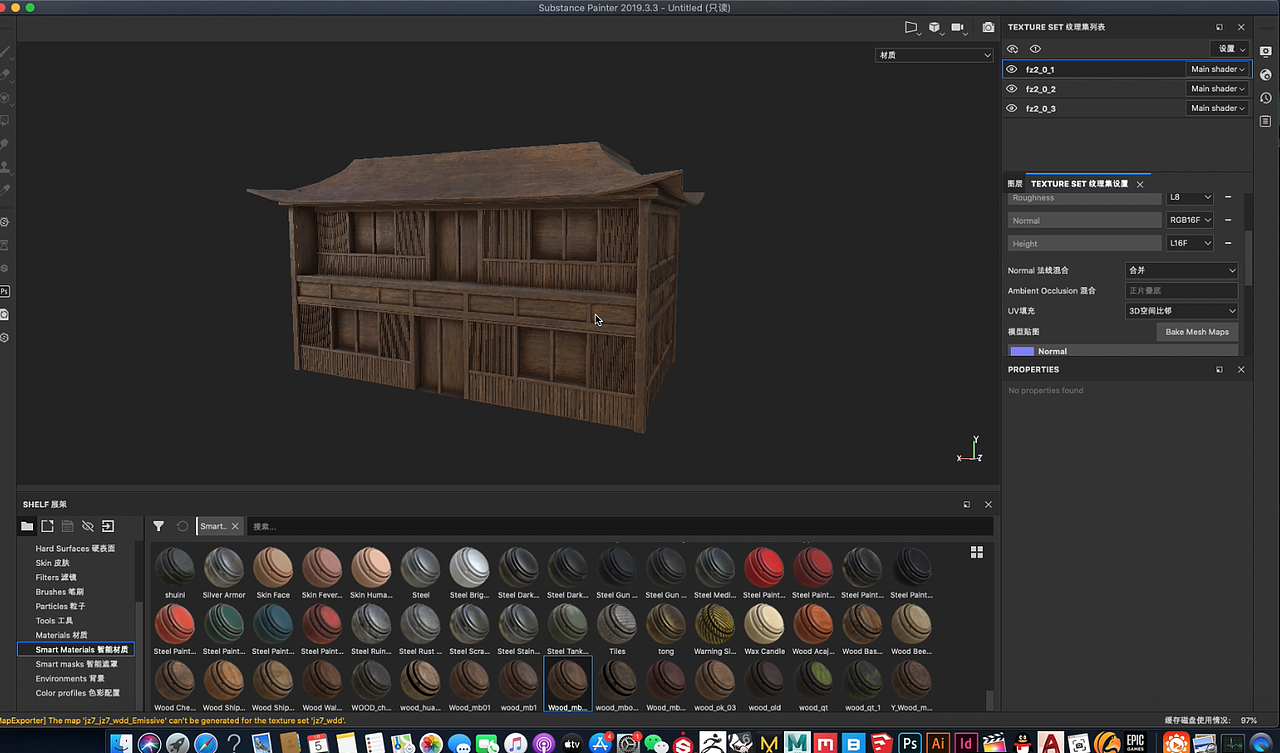Click the shelf refresh circle icon
This screenshot has width=1280, height=753.
182,526
